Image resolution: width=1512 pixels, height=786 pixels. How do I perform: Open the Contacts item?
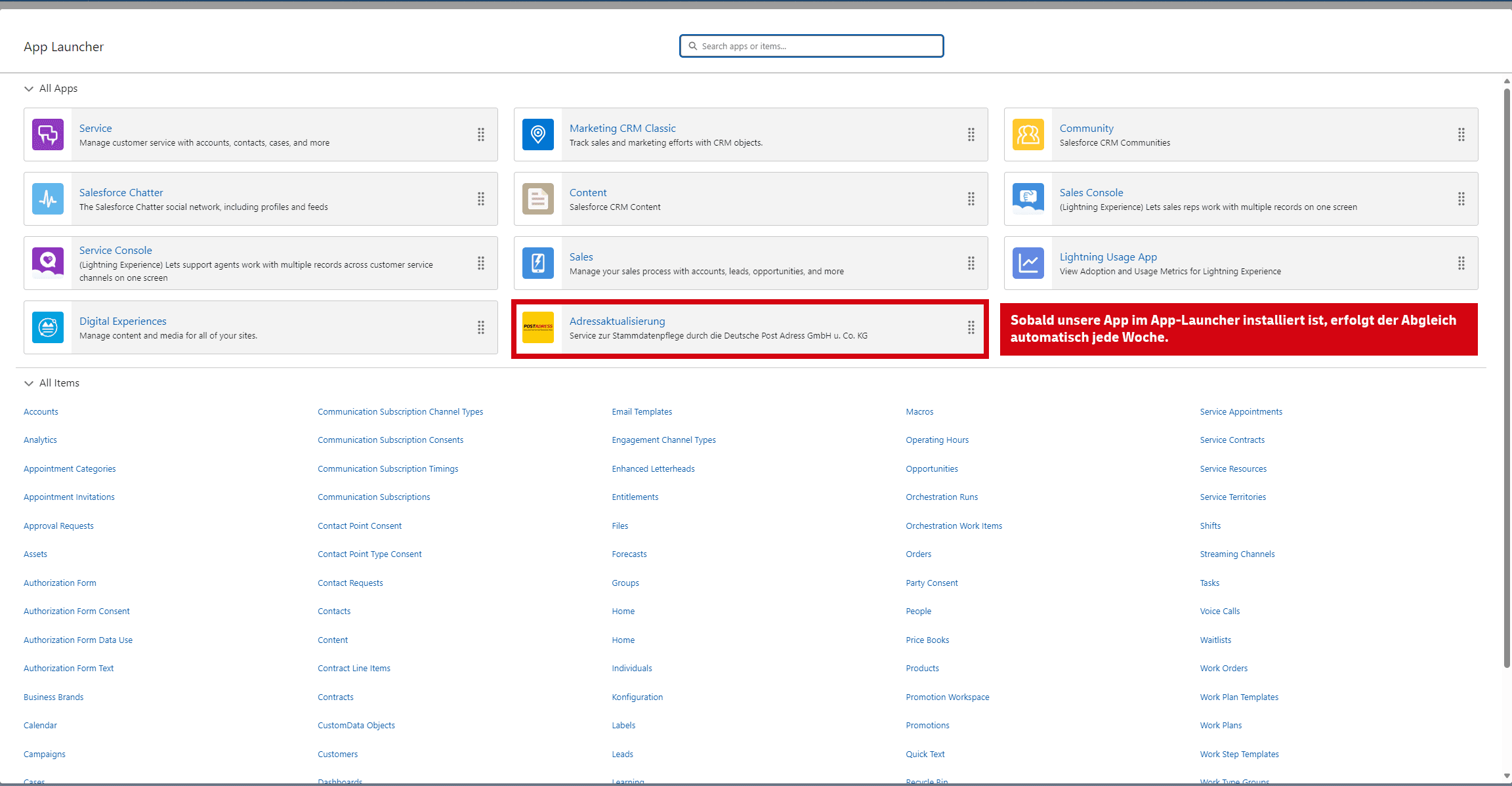[334, 611]
